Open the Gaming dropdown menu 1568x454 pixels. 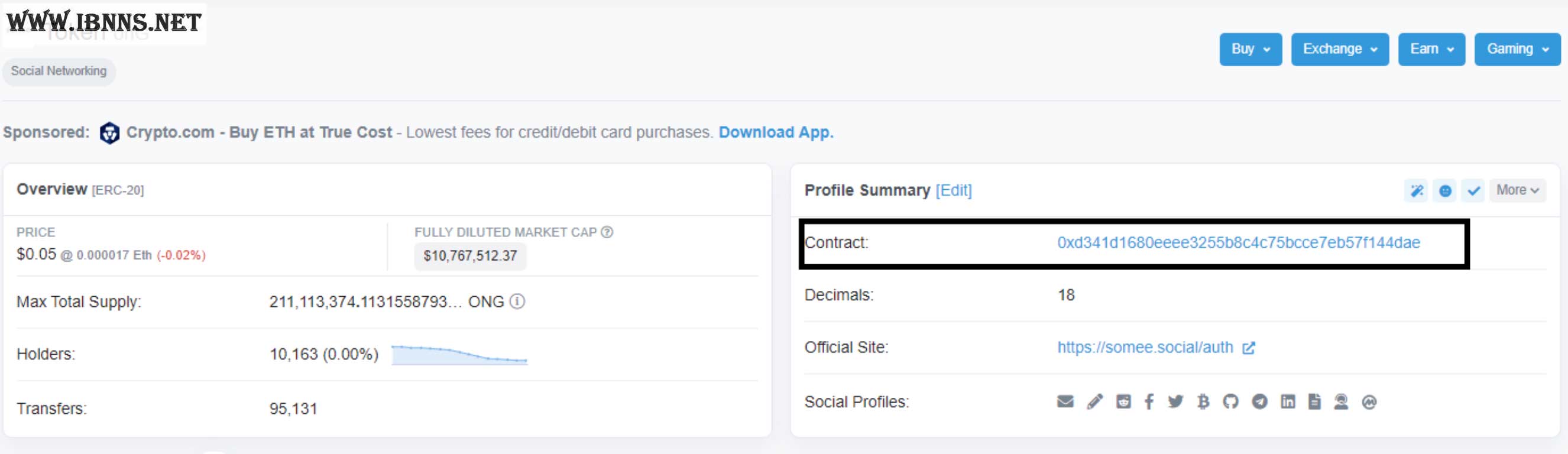pyautogui.click(x=1517, y=48)
